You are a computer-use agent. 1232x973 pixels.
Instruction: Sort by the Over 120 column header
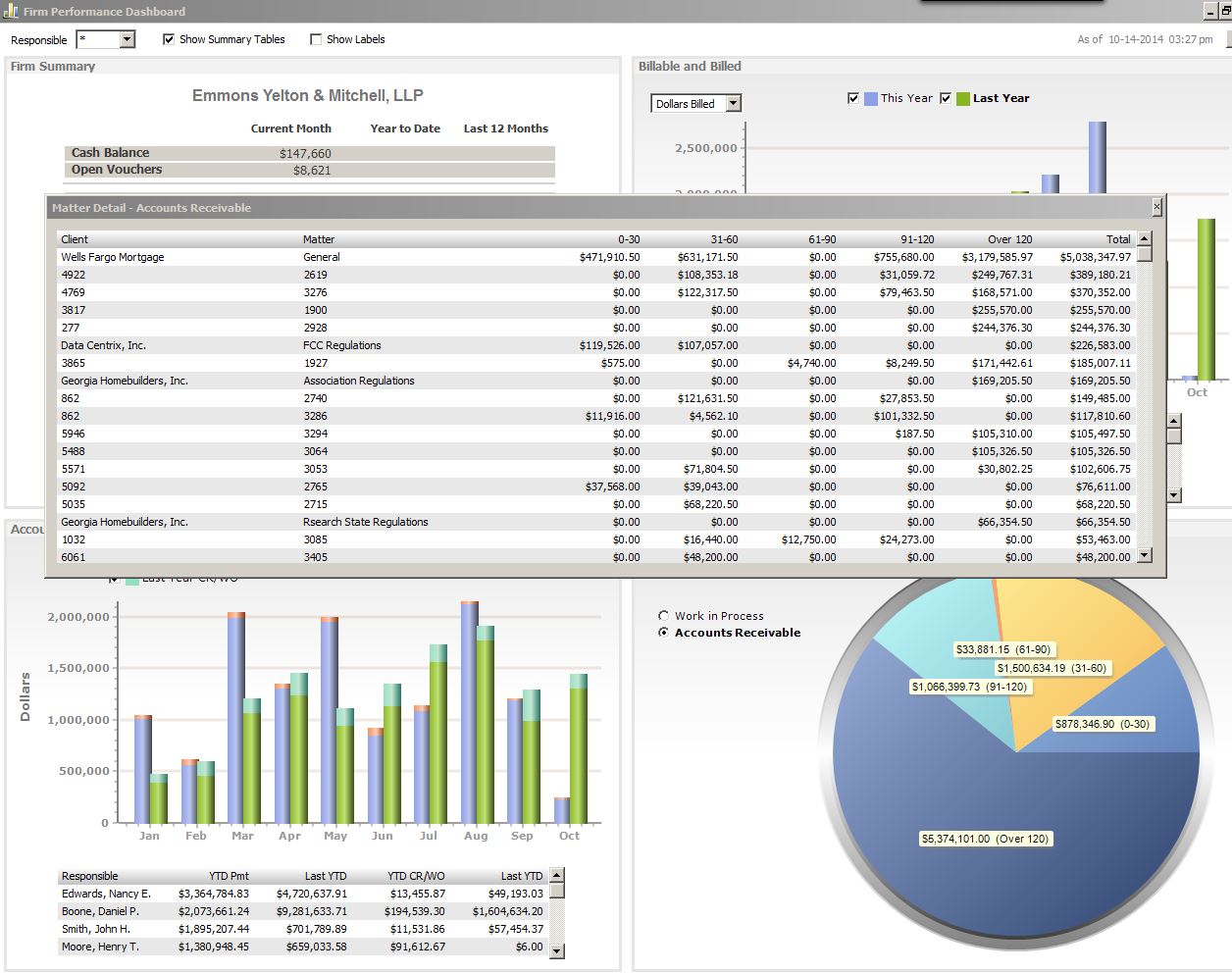point(1010,239)
